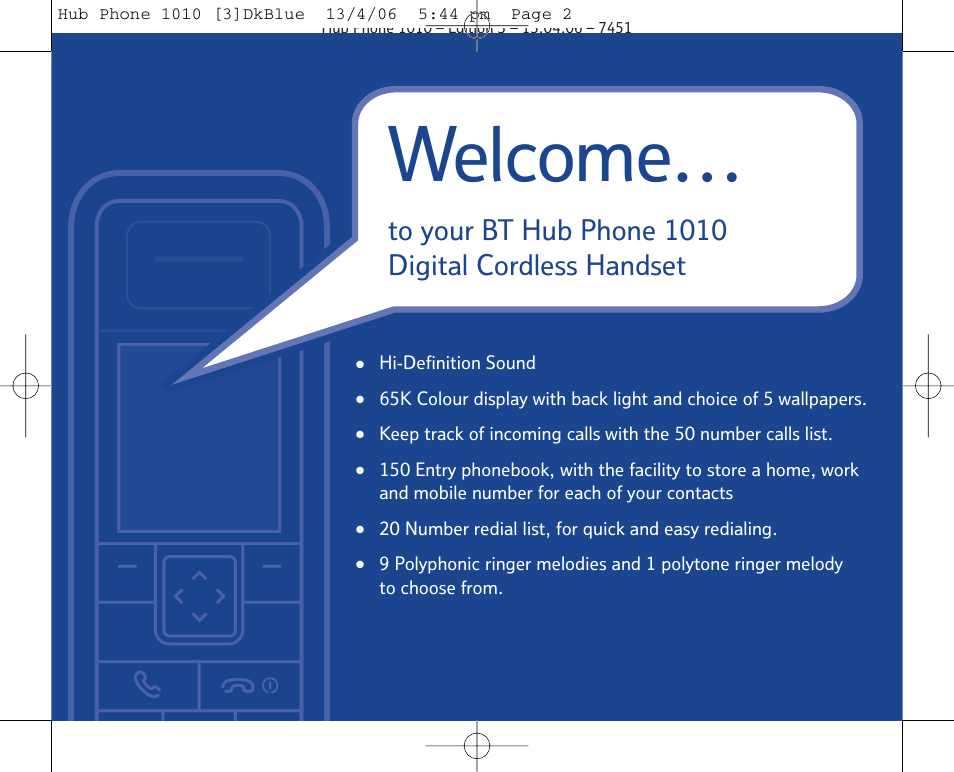954x772 pixels.
Task: Click the left arrow on navigation pad
Action: (x=178, y=596)
